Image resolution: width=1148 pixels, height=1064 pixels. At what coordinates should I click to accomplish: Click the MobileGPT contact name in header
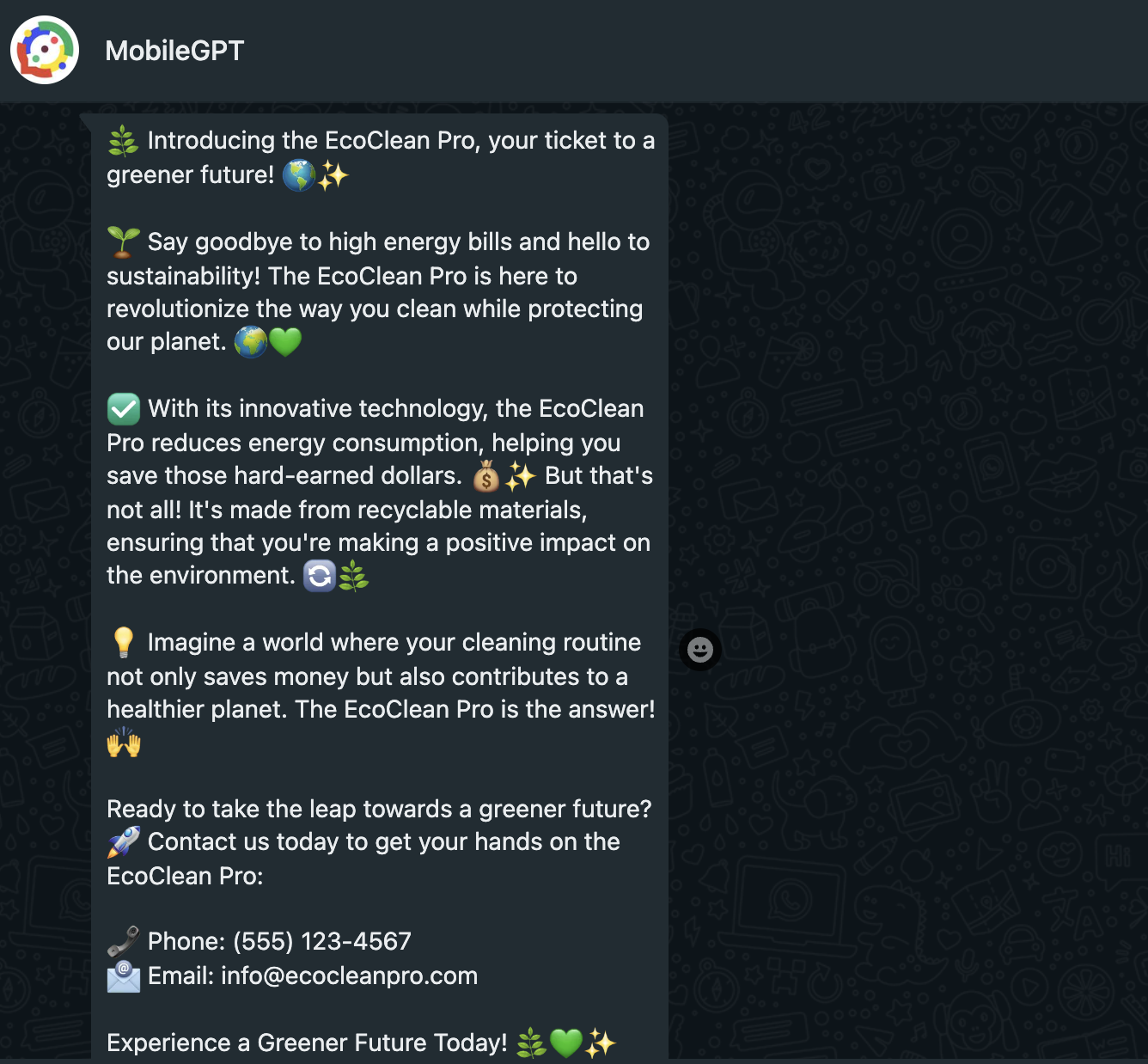(x=174, y=51)
